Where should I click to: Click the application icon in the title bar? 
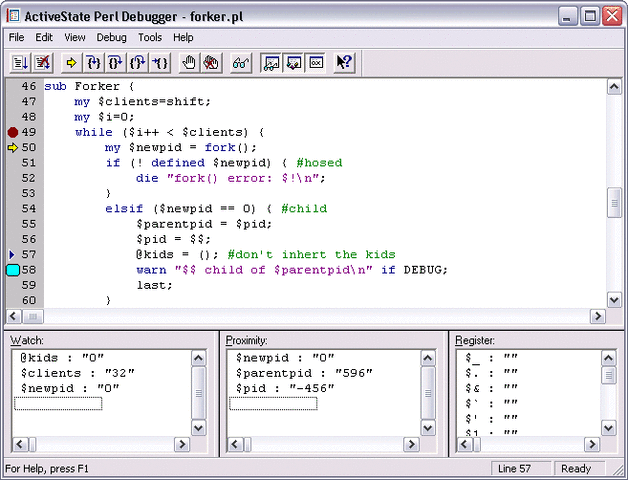pos(13,16)
